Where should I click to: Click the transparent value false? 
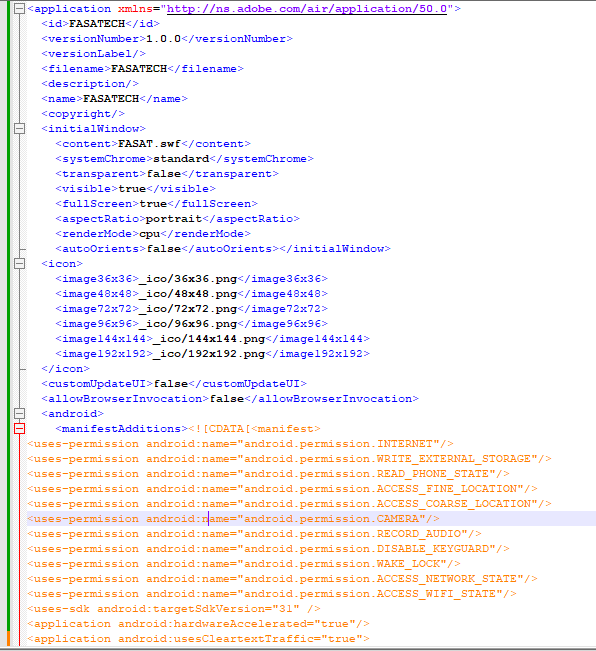(x=164, y=174)
